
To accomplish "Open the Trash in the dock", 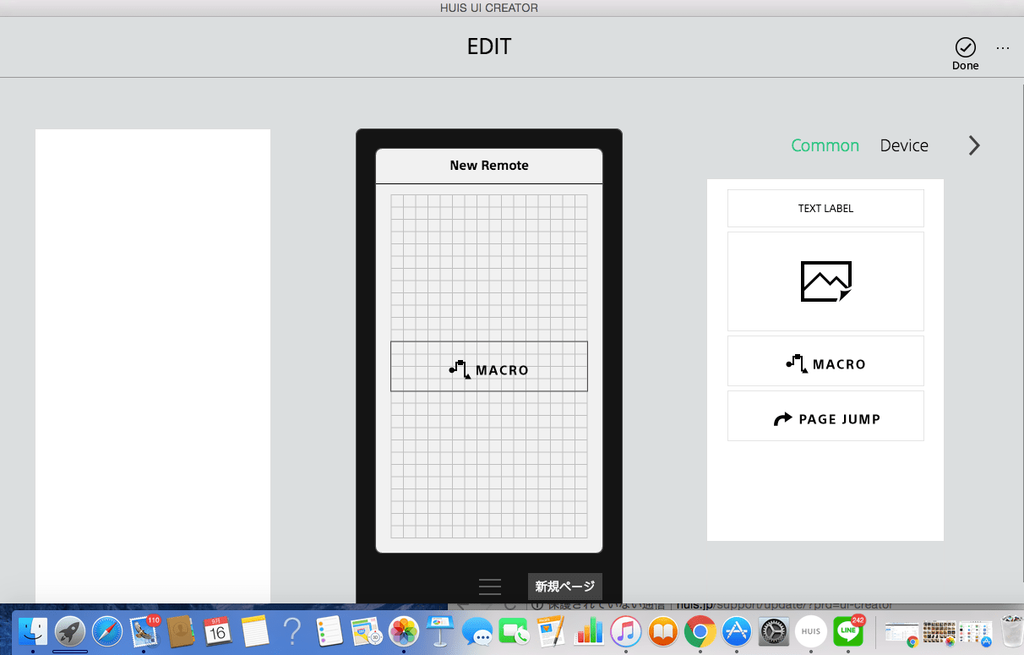I will pyautogui.click(x=1012, y=631).
